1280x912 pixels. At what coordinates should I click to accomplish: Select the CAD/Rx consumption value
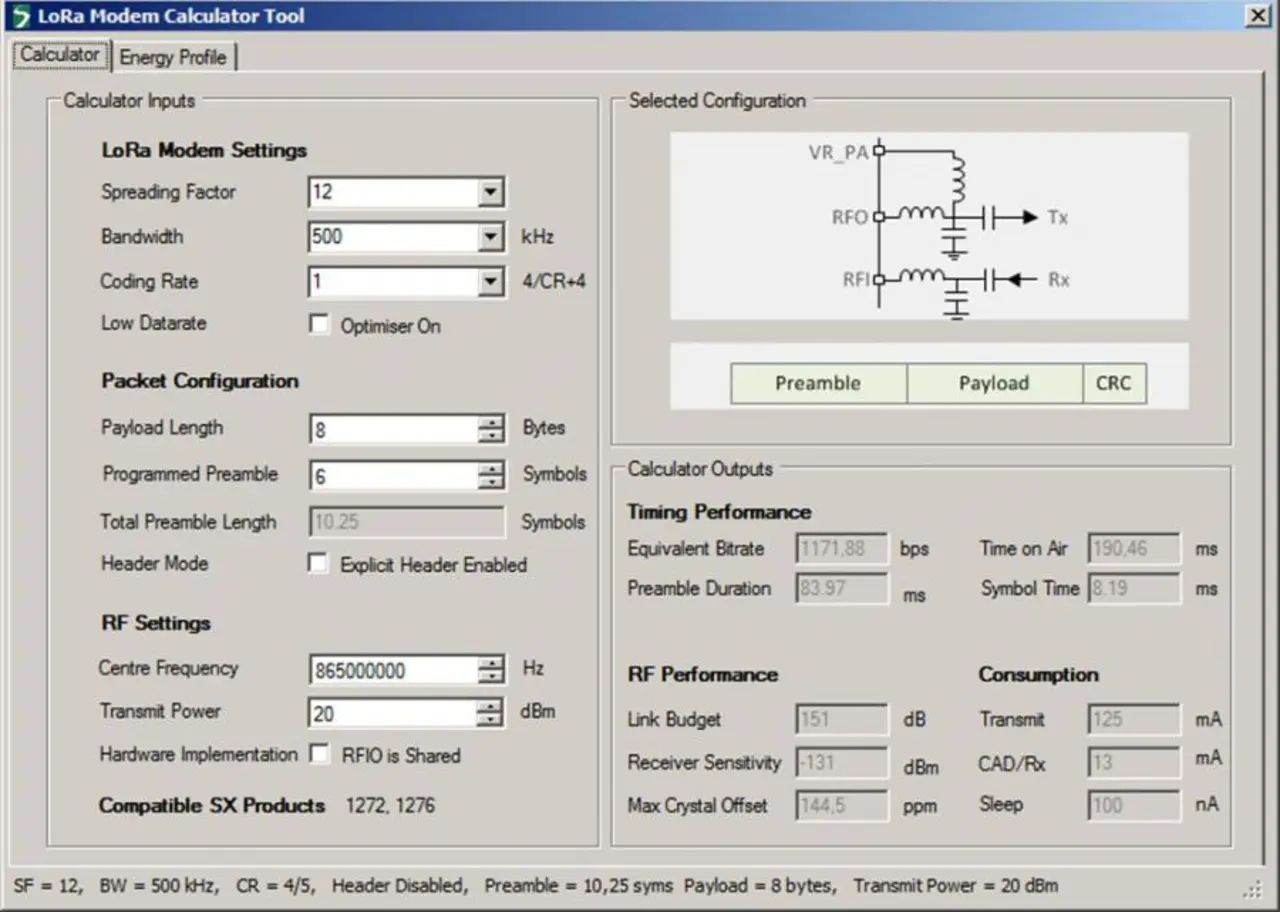point(1134,762)
